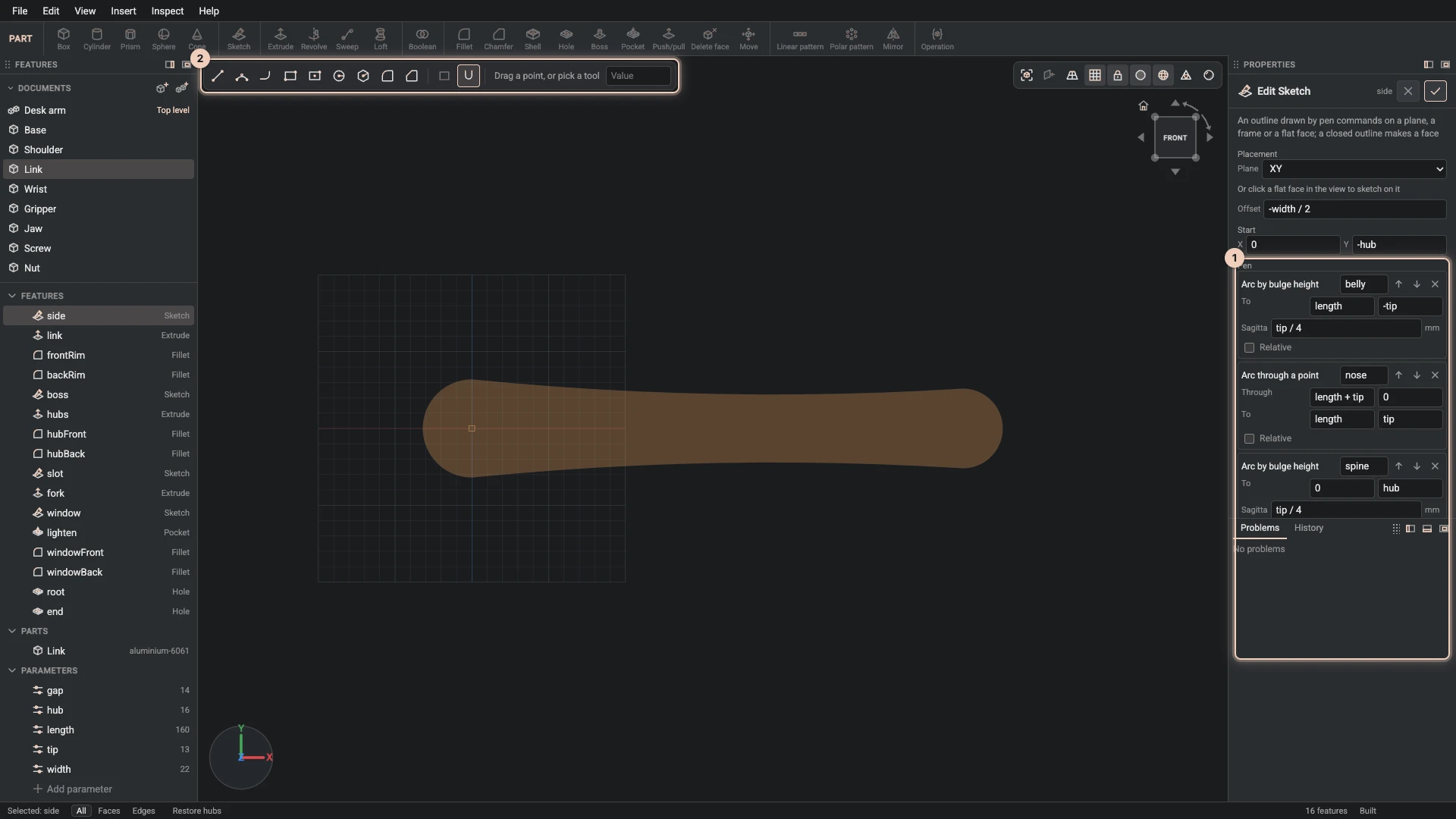
Task: Click the zoom-to-fit view icon
Action: click(1027, 75)
